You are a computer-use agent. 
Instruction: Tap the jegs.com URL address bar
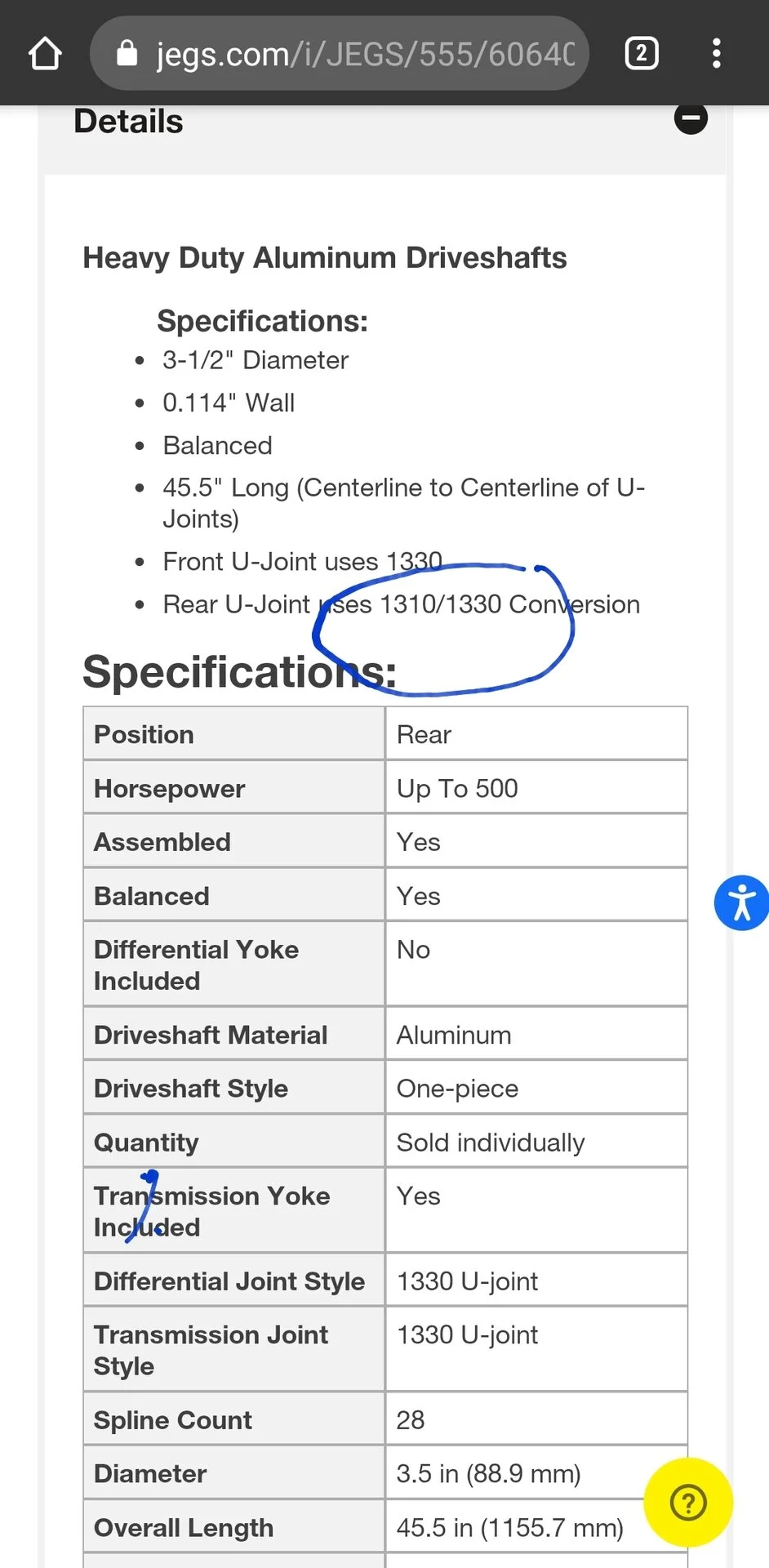click(340, 54)
